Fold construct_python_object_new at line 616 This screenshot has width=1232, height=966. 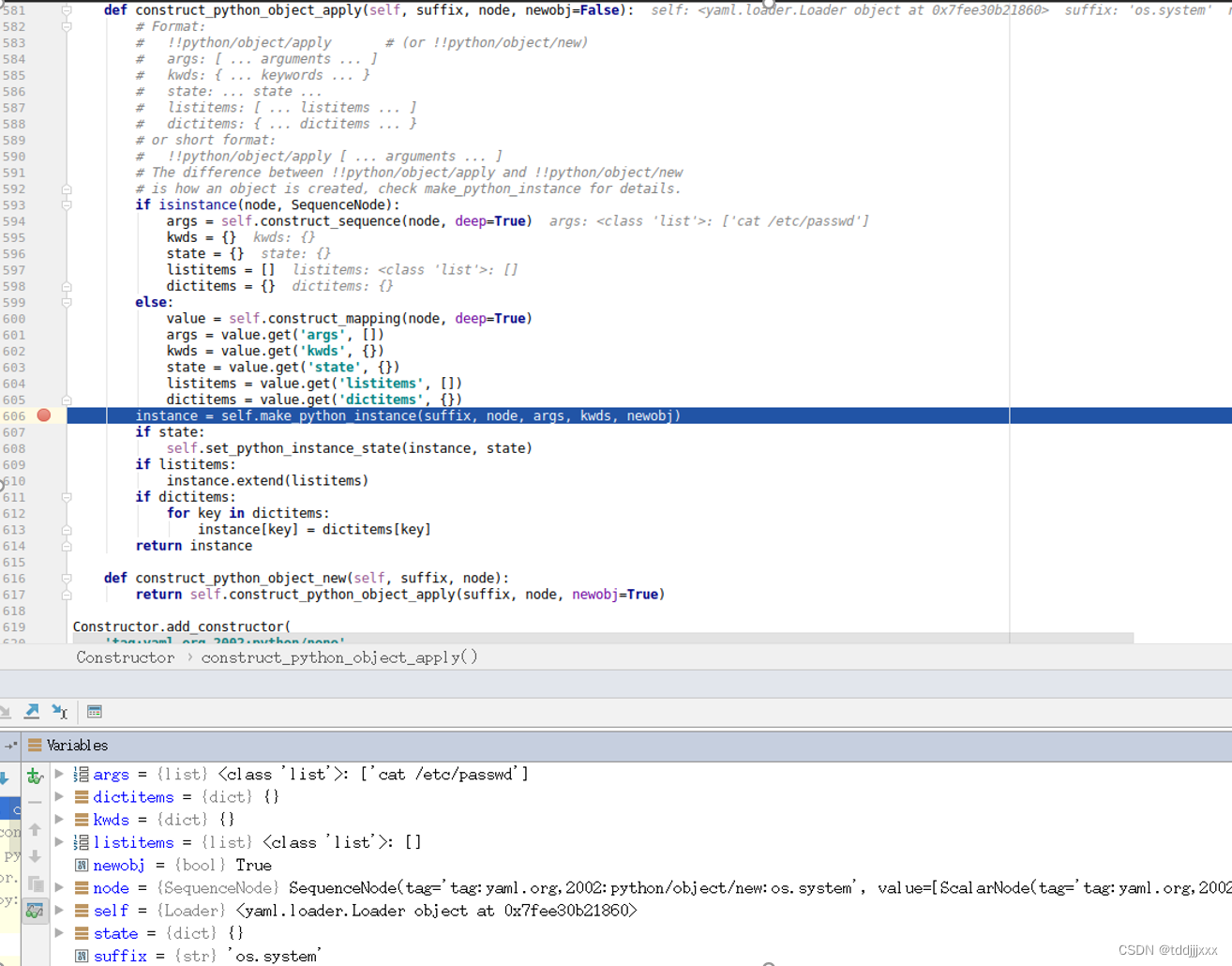point(67,578)
